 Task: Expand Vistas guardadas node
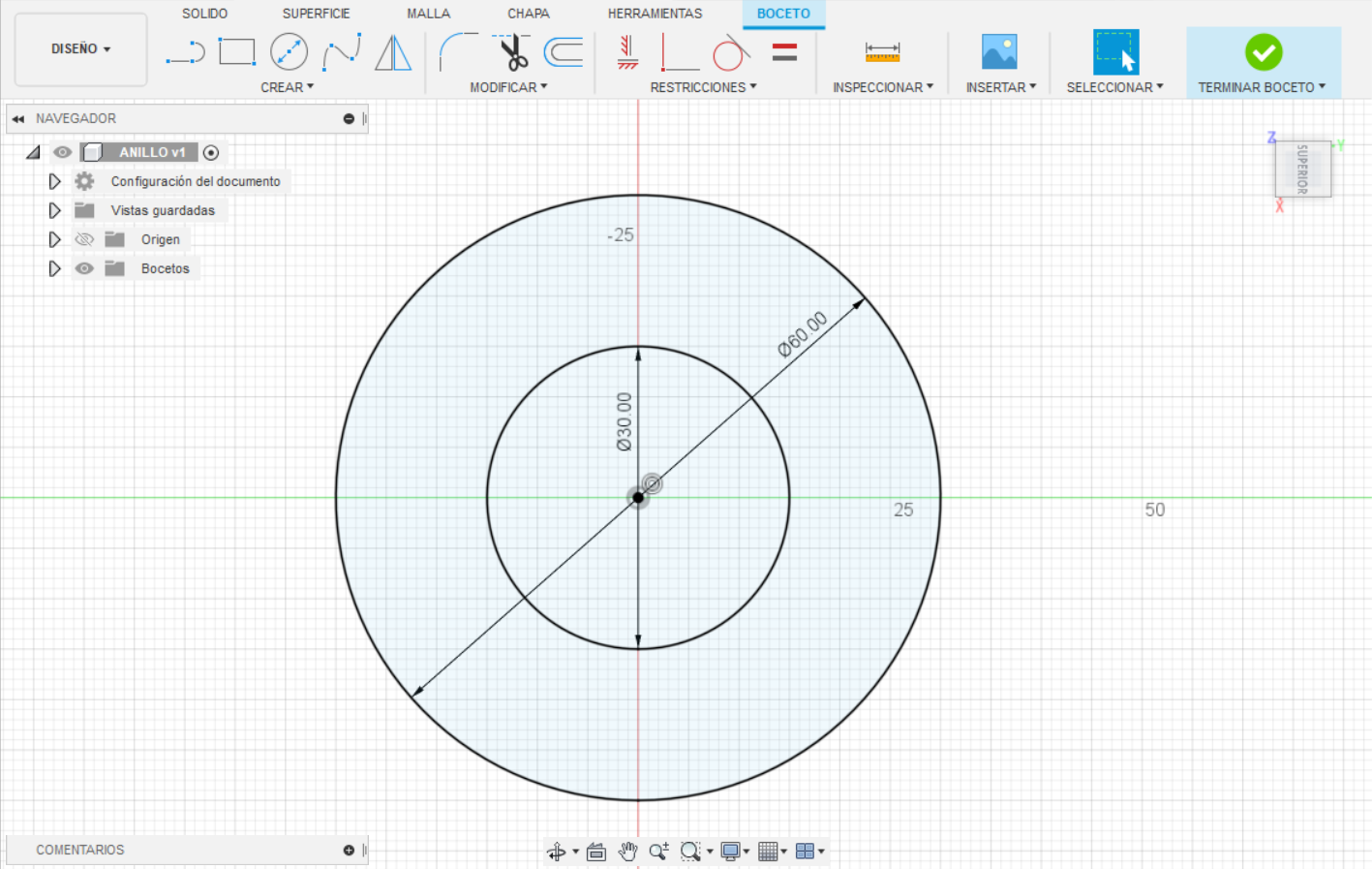[x=54, y=210]
